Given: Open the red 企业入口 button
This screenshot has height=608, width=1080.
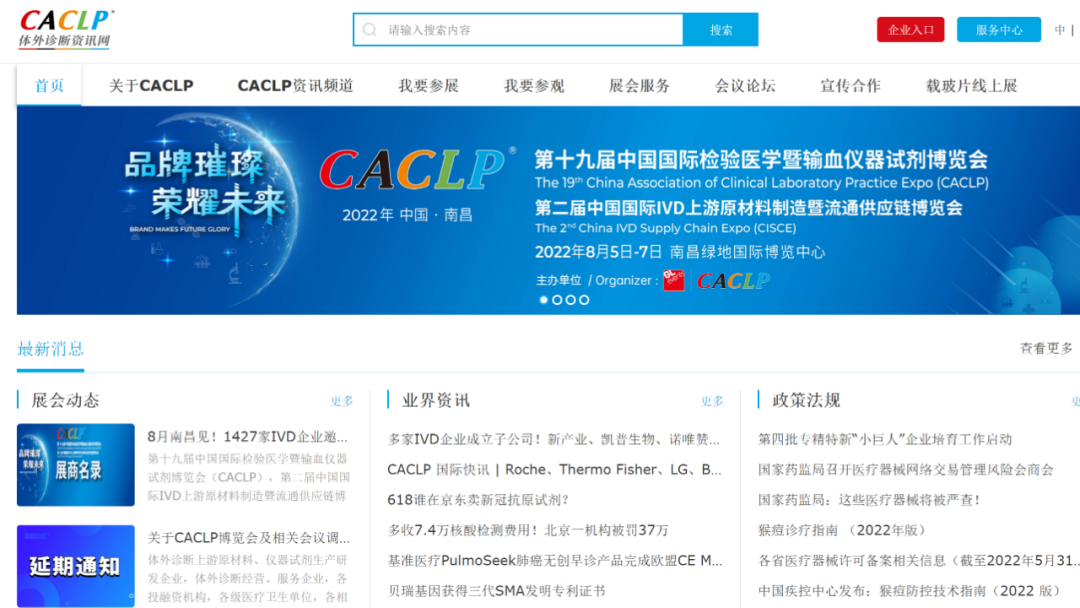Looking at the screenshot, I should (x=911, y=30).
